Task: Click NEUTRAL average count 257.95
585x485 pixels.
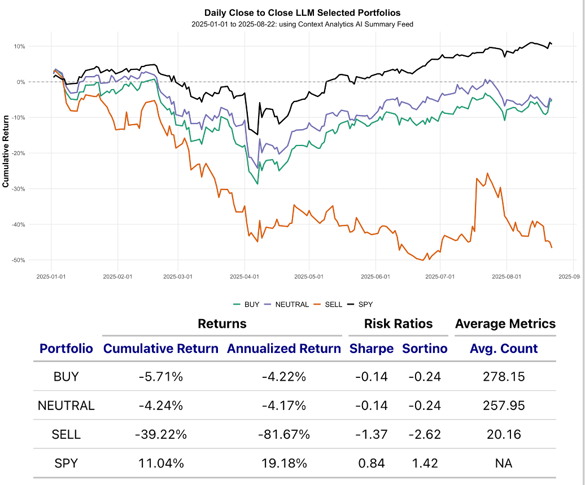Action: 504,405
